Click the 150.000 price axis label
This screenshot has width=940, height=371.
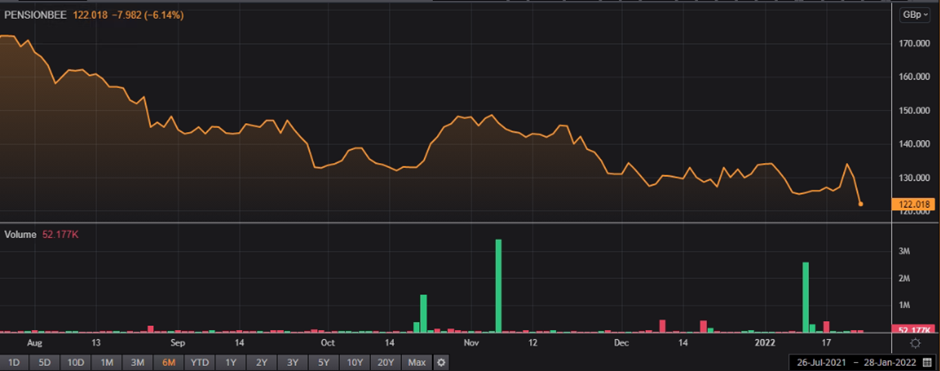(914, 111)
